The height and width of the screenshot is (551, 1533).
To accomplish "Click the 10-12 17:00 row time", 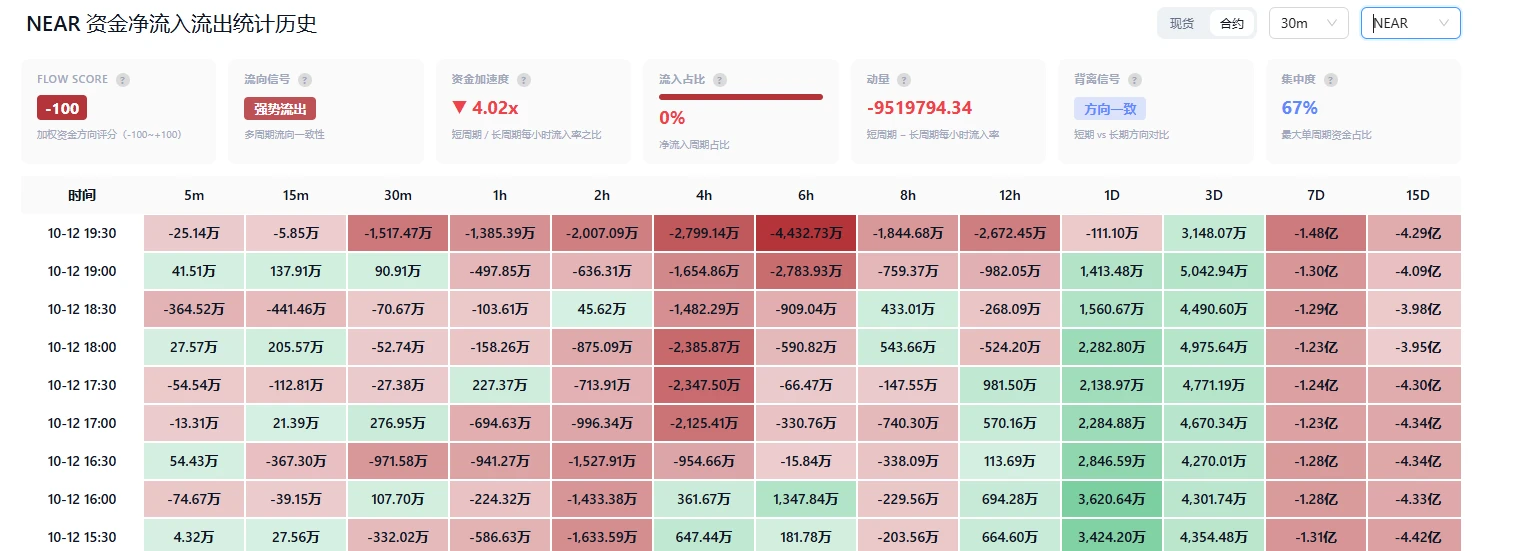I will coord(82,423).
